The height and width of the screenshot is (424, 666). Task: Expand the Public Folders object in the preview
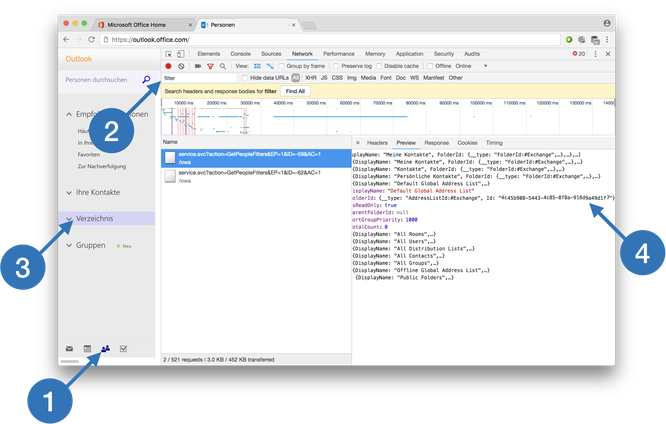coord(404,277)
